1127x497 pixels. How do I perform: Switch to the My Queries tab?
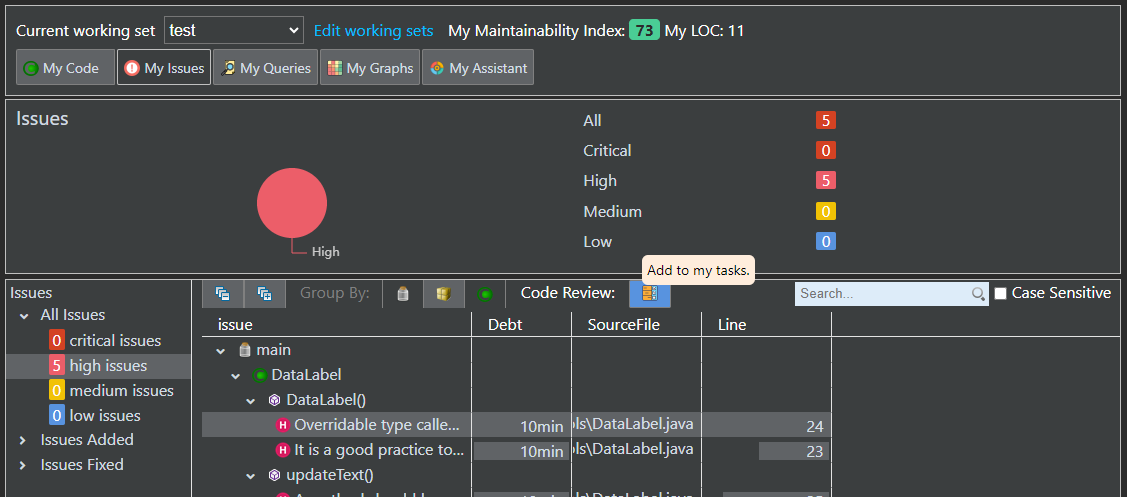[x=265, y=68]
